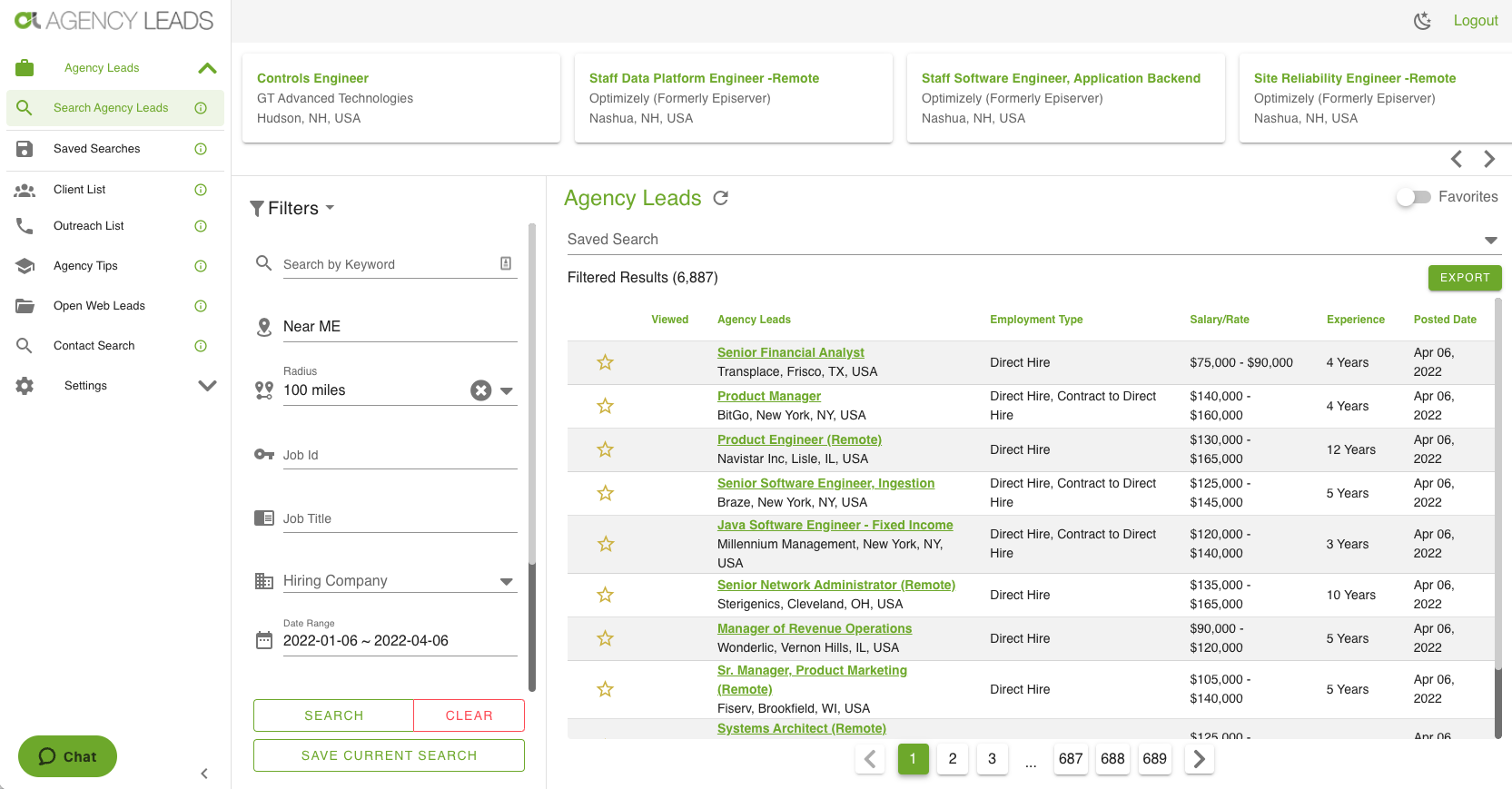The width and height of the screenshot is (1512, 789).
Task: Star the Senior Network Administrator lead
Action: coord(605,595)
